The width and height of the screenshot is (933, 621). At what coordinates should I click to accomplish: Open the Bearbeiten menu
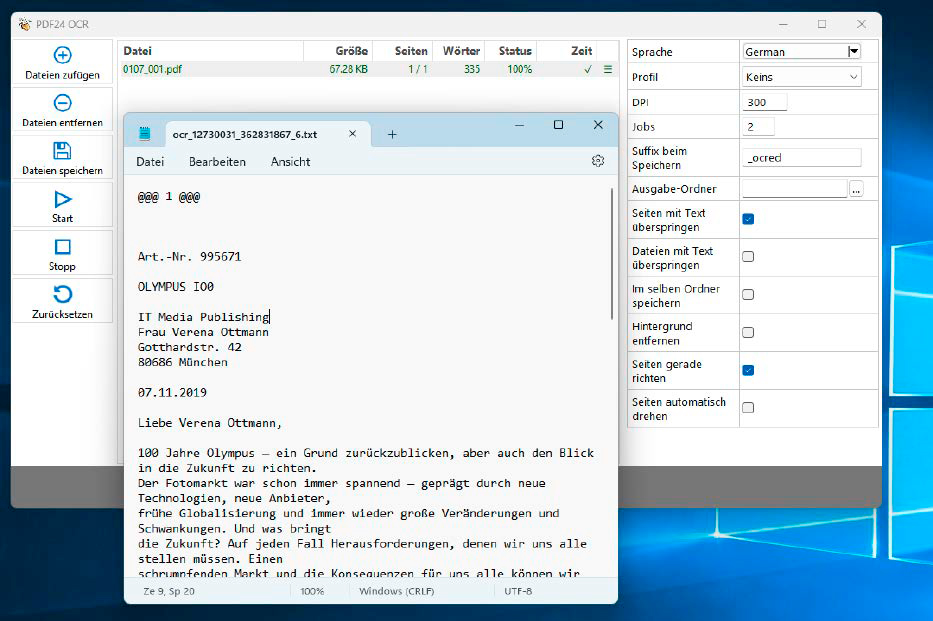click(x=217, y=162)
